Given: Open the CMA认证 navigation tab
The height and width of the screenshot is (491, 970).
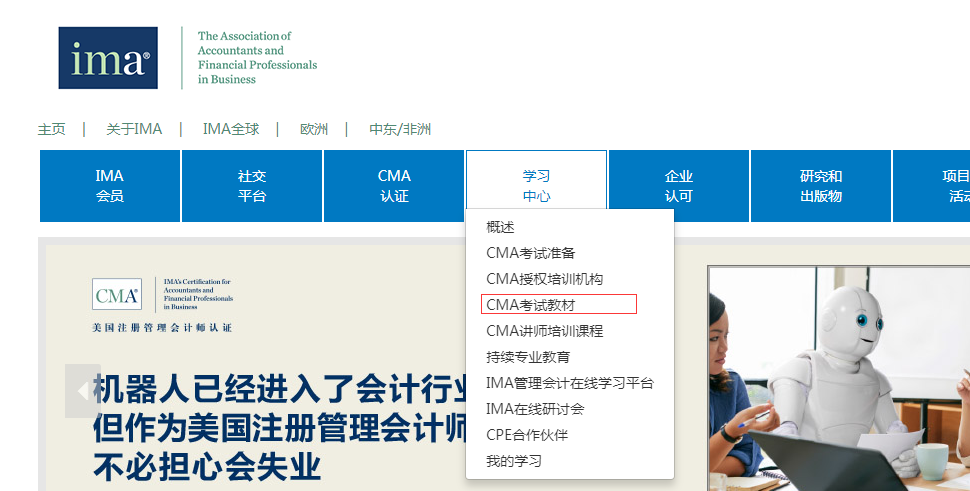Looking at the screenshot, I should 394,186.
